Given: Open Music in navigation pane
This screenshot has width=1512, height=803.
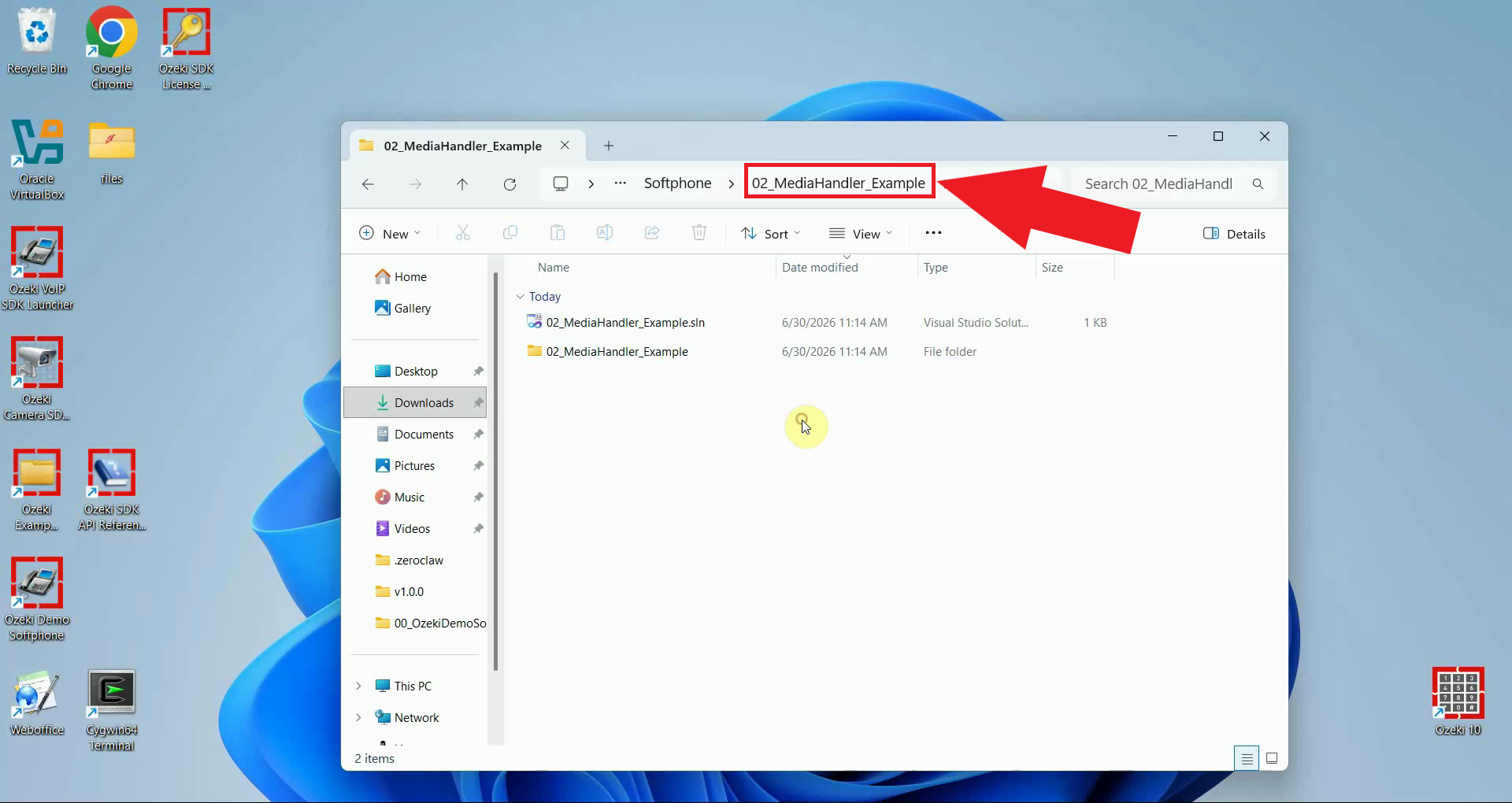Looking at the screenshot, I should click(415, 498).
